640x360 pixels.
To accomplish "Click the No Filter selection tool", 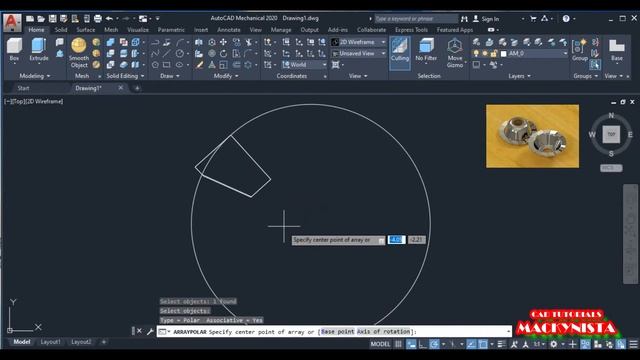I will [426, 50].
